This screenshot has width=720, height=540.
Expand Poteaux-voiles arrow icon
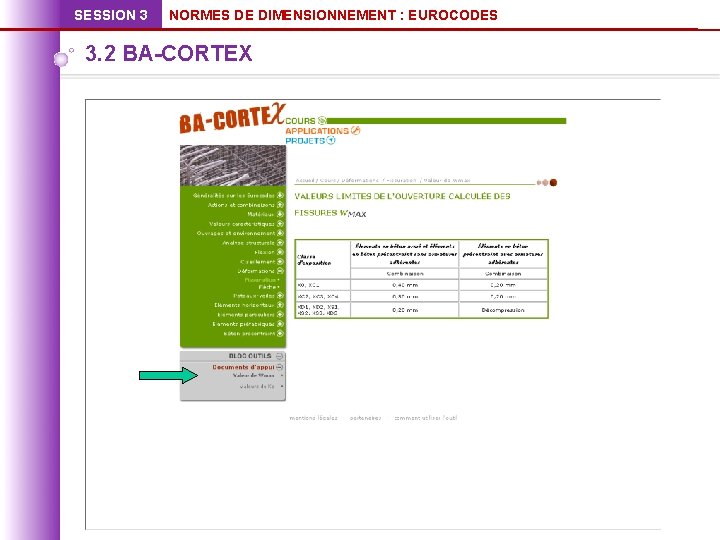(x=280, y=296)
